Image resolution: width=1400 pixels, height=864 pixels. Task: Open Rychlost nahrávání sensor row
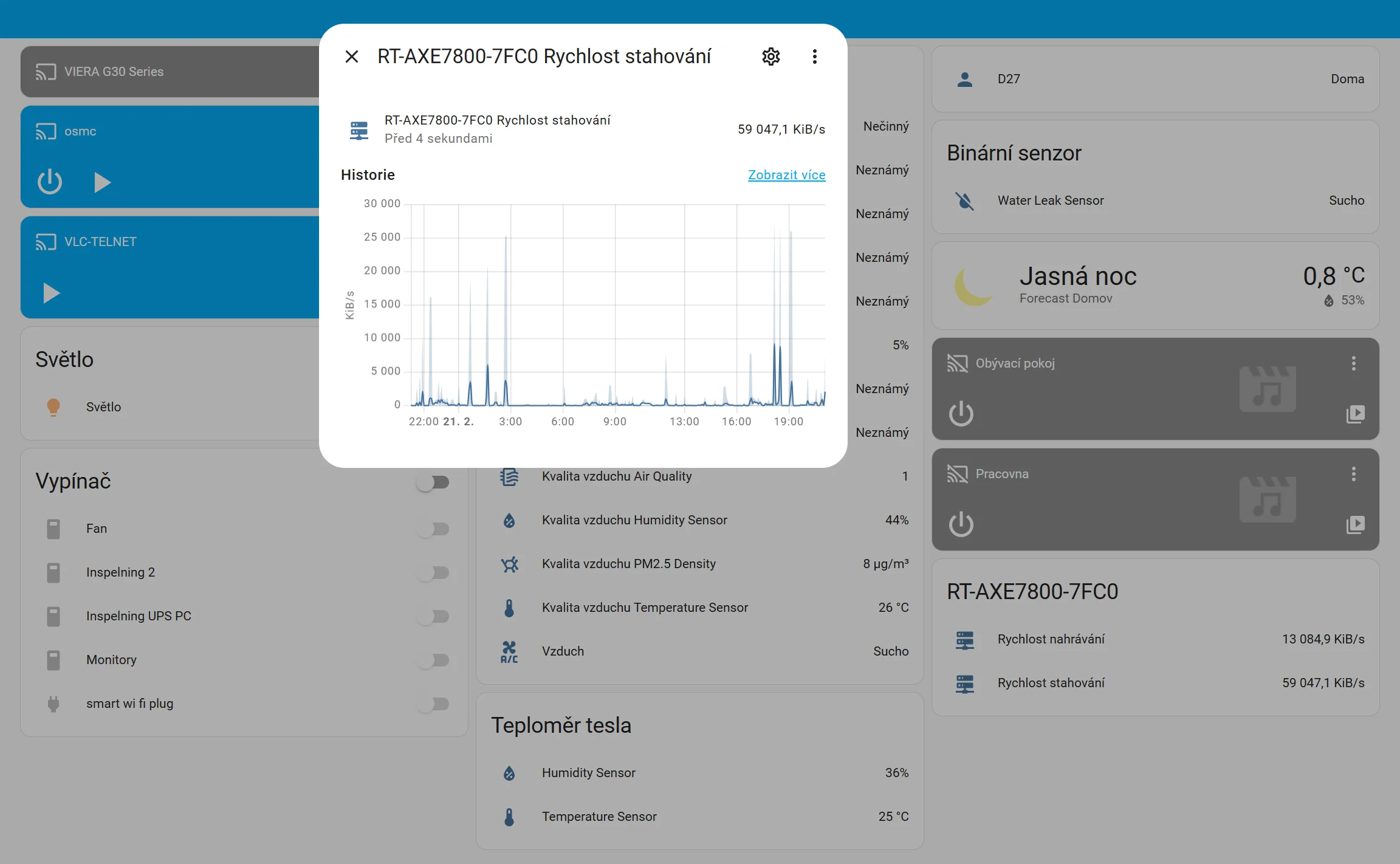pyautogui.click(x=1156, y=639)
